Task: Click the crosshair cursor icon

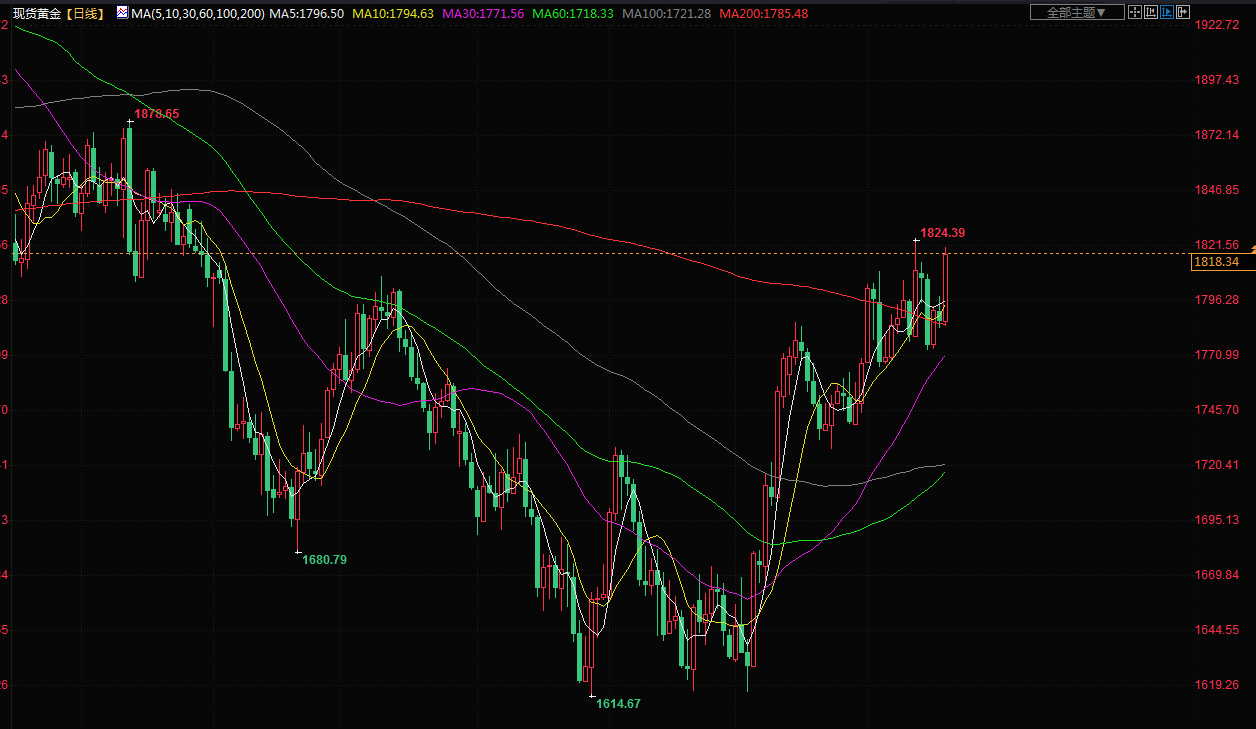Action: click(1133, 12)
